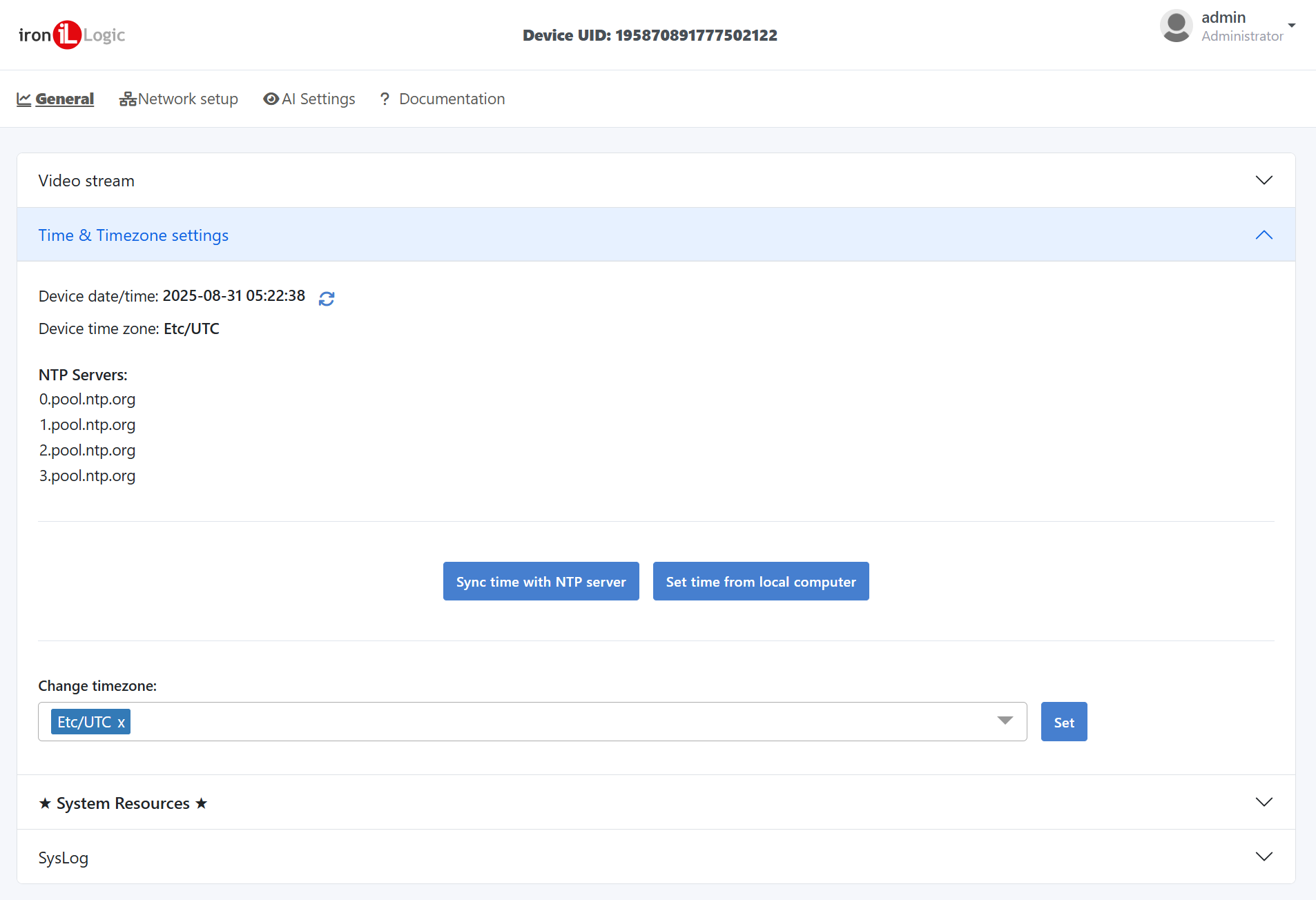Refresh the device date/time icon
The height and width of the screenshot is (900, 1316).
pos(327,298)
